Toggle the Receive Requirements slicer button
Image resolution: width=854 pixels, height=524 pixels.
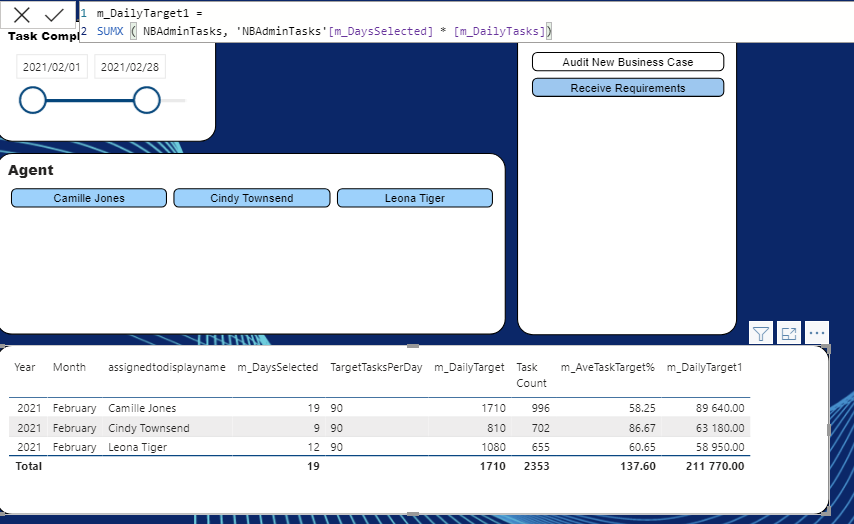pos(628,88)
